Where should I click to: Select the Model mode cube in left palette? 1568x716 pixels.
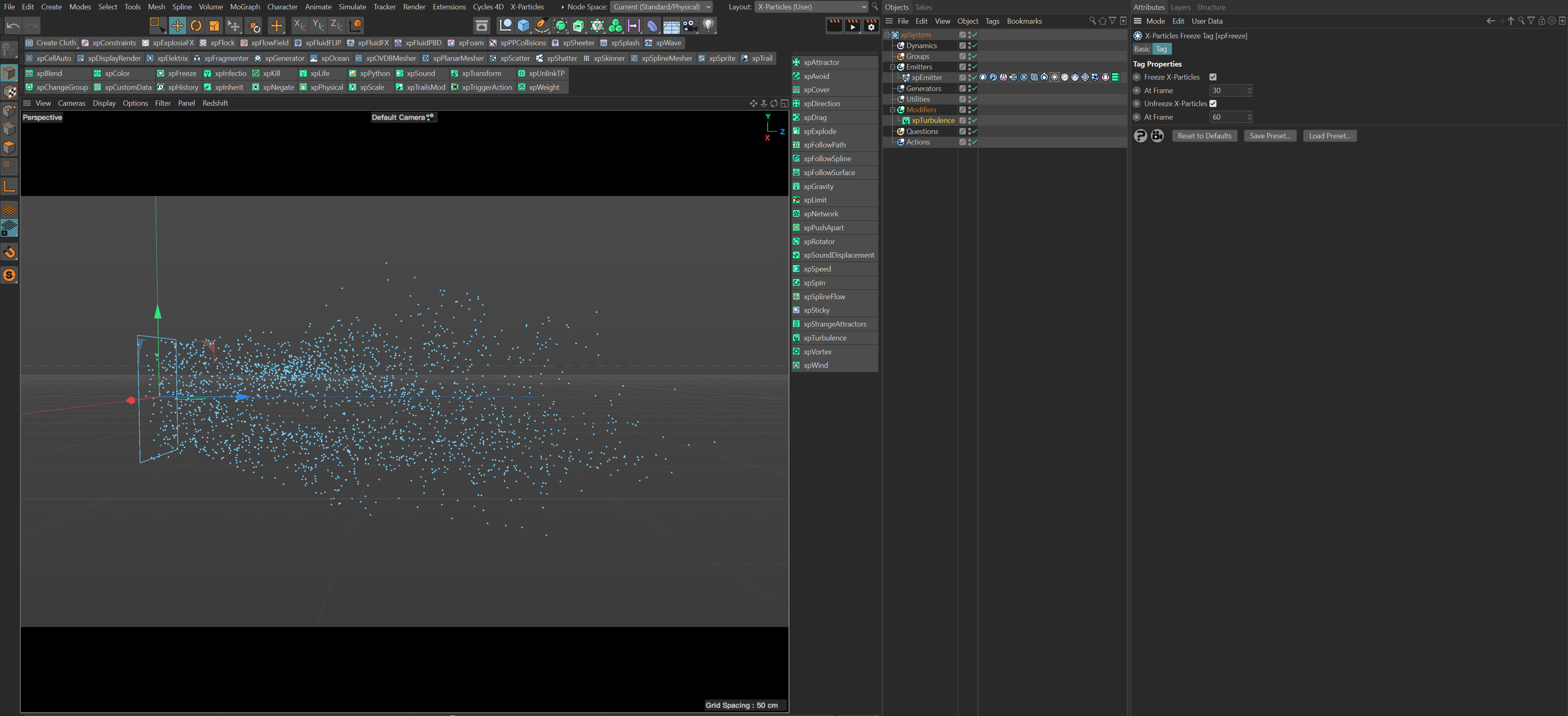coord(9,73)
